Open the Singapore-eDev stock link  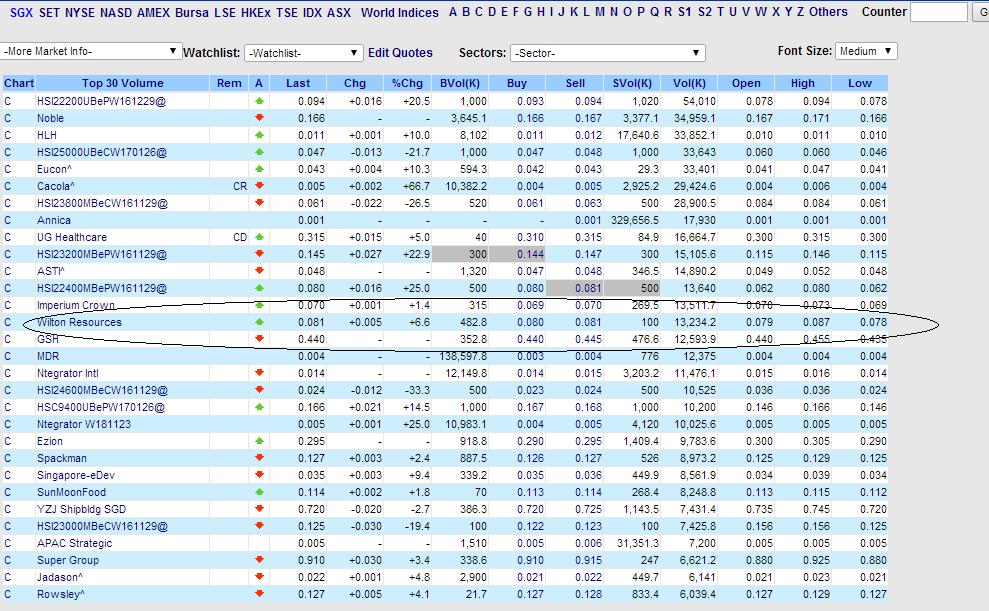tap(76, 475)
